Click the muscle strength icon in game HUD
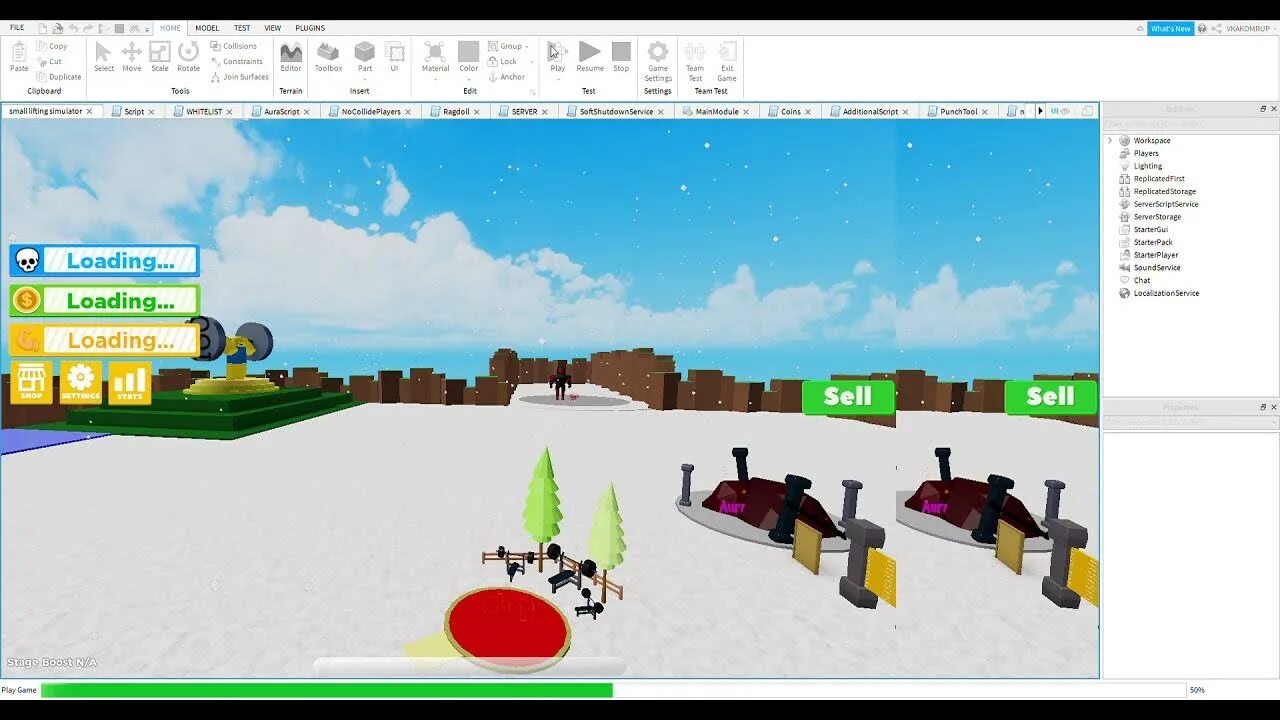The height and width of the screenshot is (720, 1280). (x=27, y=340)
